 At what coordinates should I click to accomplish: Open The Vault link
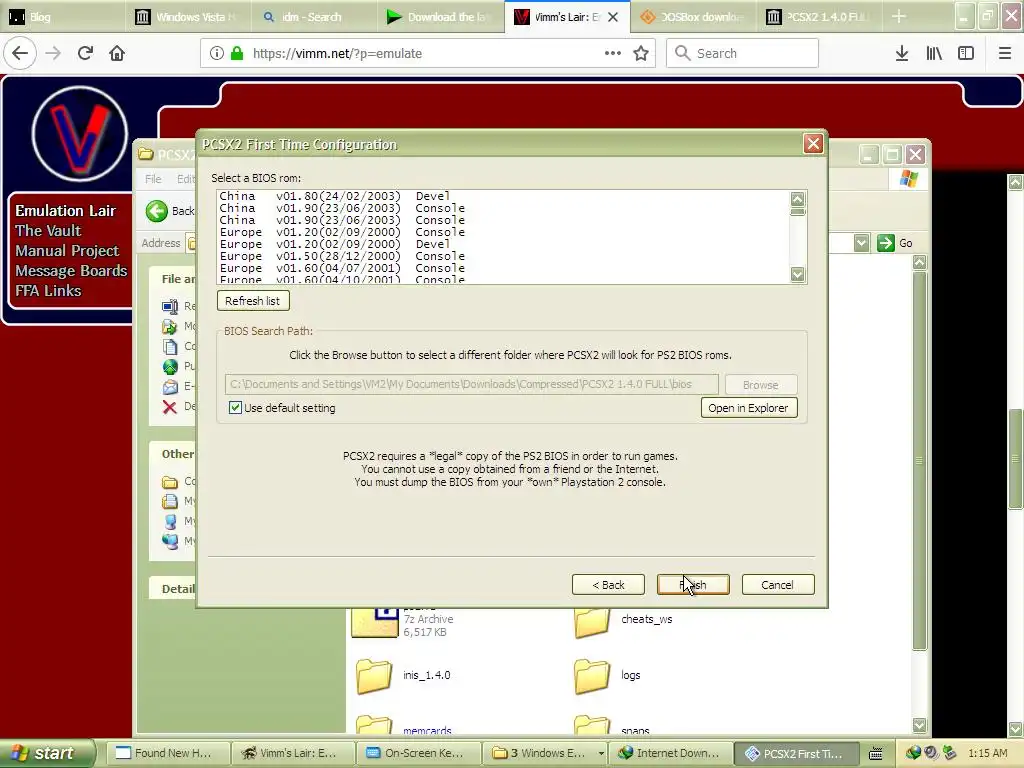pos(48,231)
